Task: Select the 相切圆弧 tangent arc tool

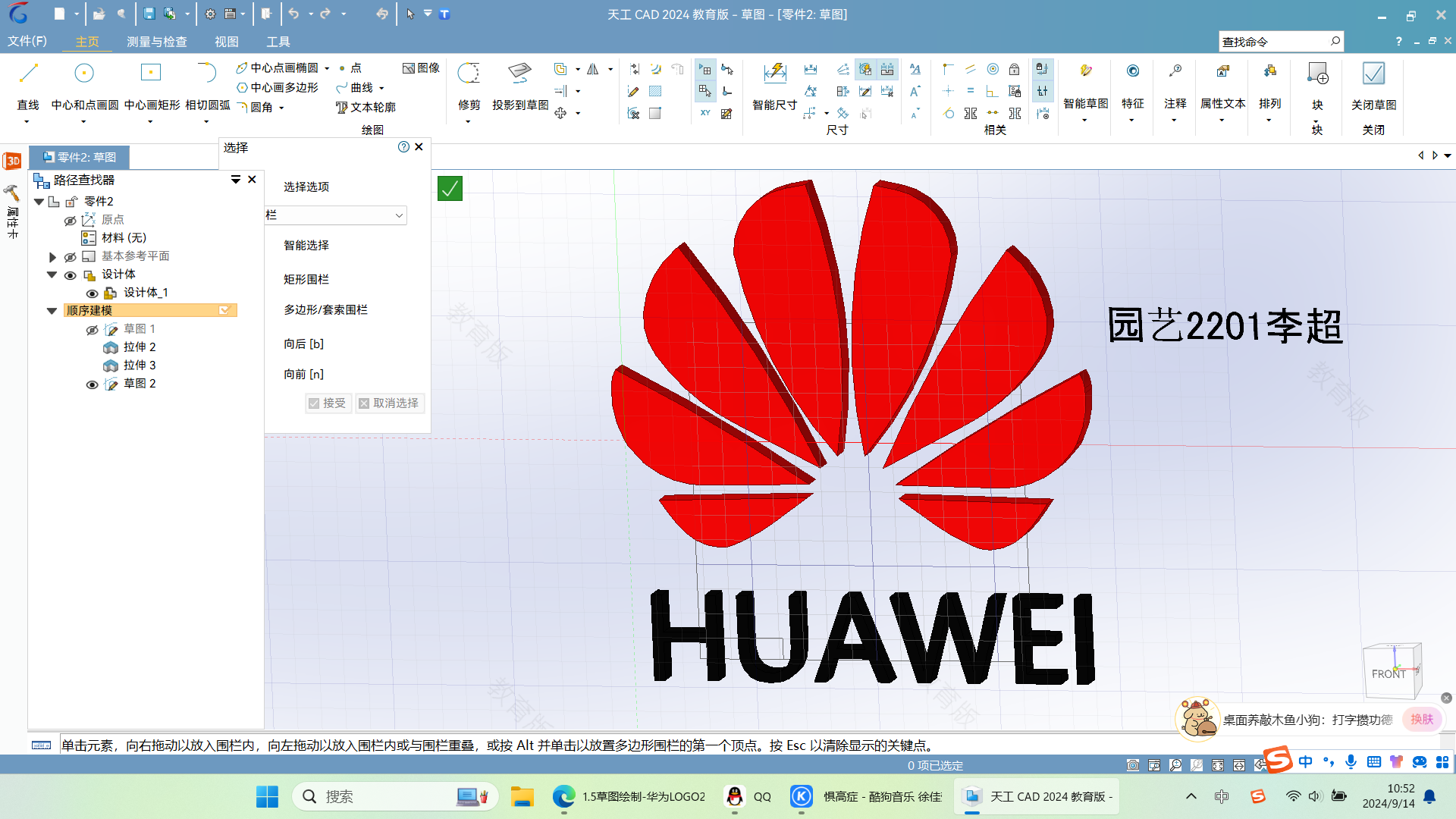Action: [207, 73]
